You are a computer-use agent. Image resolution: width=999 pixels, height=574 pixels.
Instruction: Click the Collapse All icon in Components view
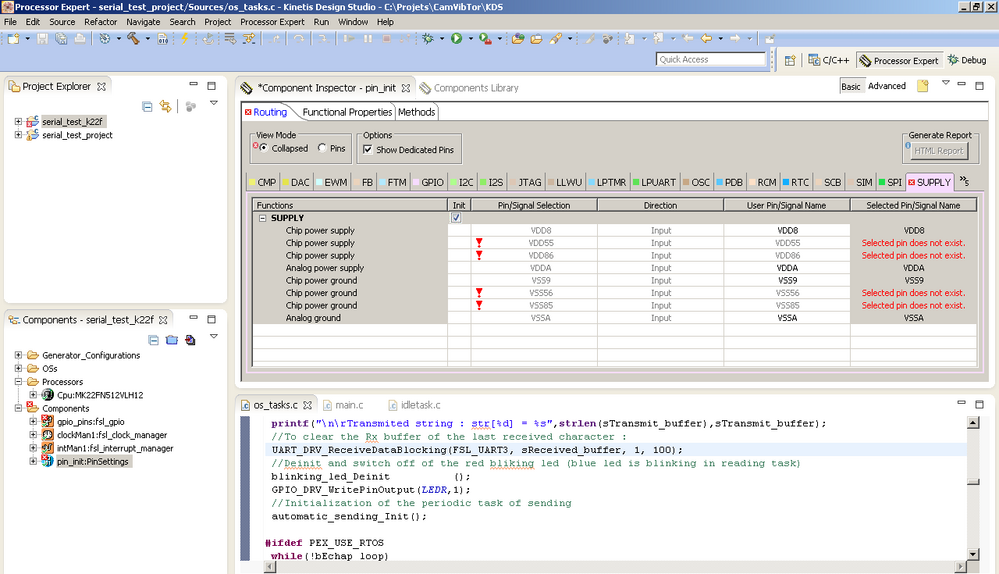click(x=154, y=340)
